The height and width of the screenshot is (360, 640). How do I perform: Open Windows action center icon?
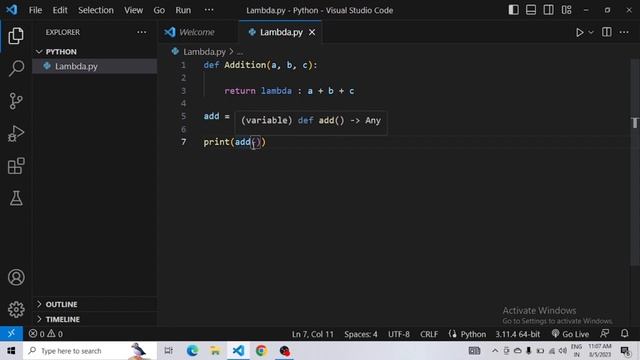pos(626,351)
